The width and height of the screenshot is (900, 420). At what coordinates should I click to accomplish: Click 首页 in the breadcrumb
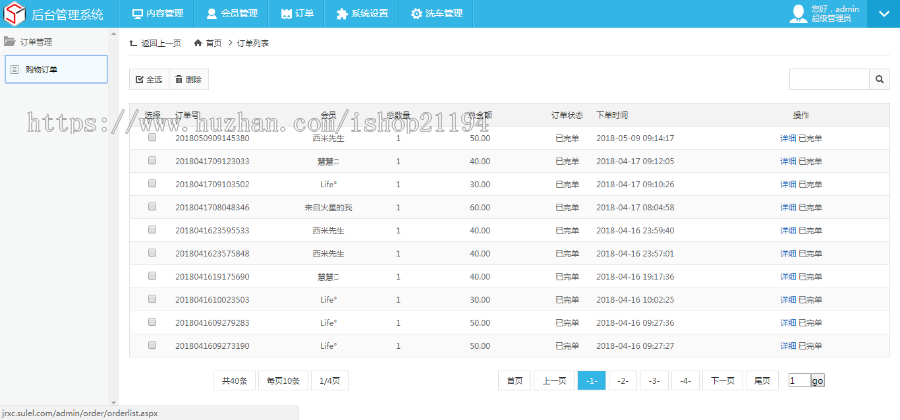coord(214,43)
